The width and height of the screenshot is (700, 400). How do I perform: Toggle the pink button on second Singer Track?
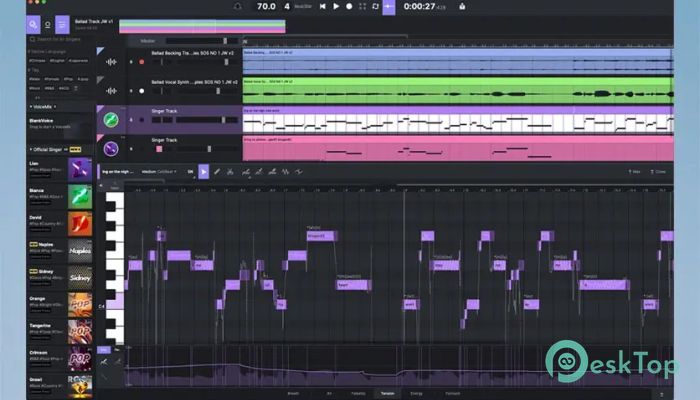click(159, 149)
